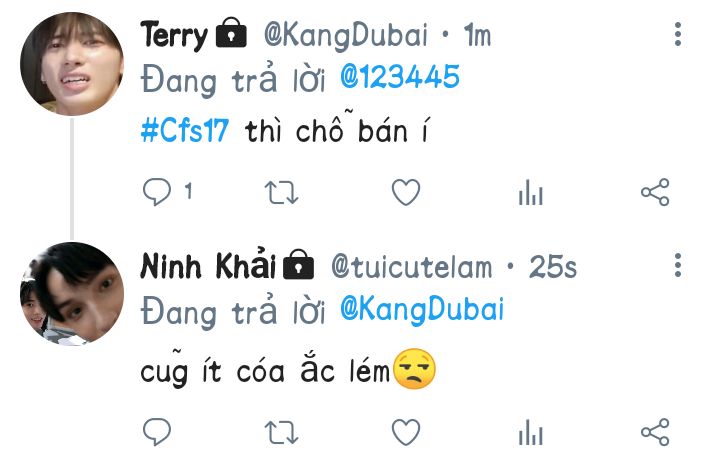Reply to Terry's tweet via comment icon
719x459 pixels.
pos(157,192)
